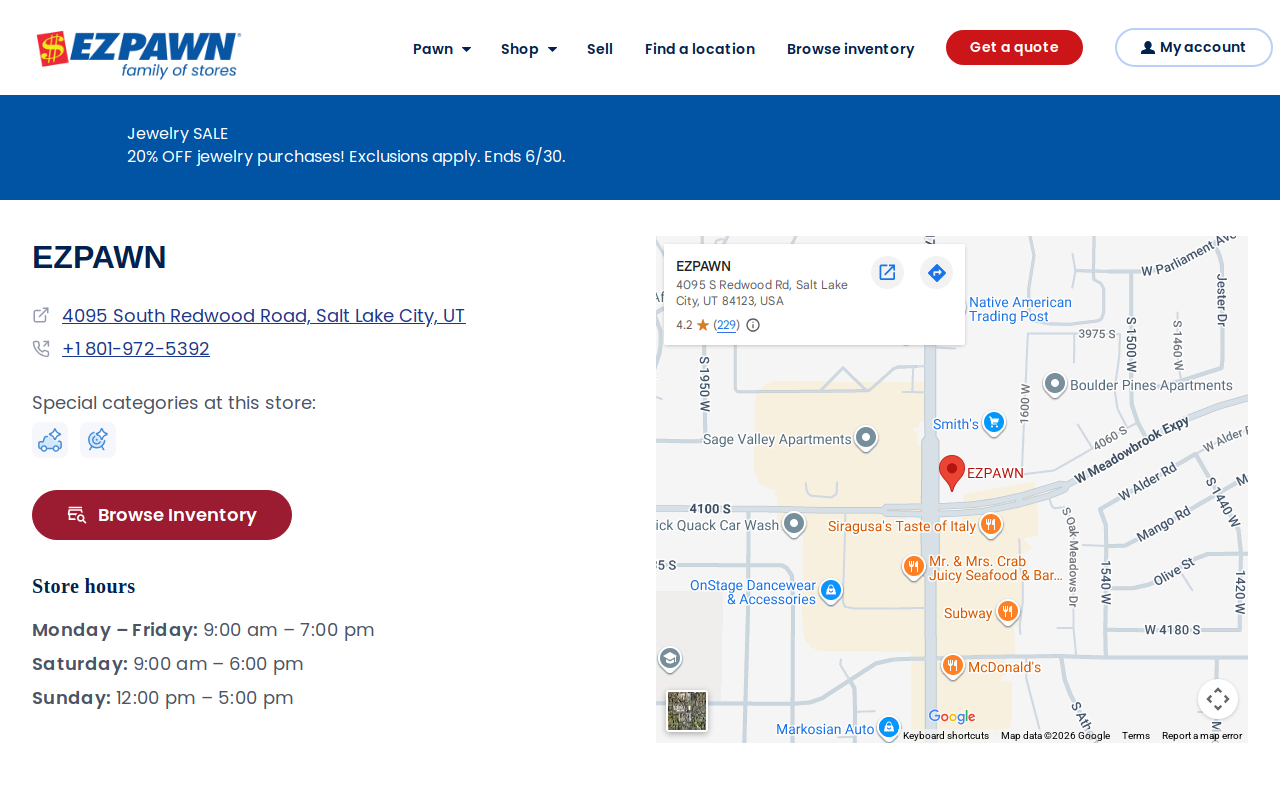Click the EZPAWN logo in header

tap(139, 54)
